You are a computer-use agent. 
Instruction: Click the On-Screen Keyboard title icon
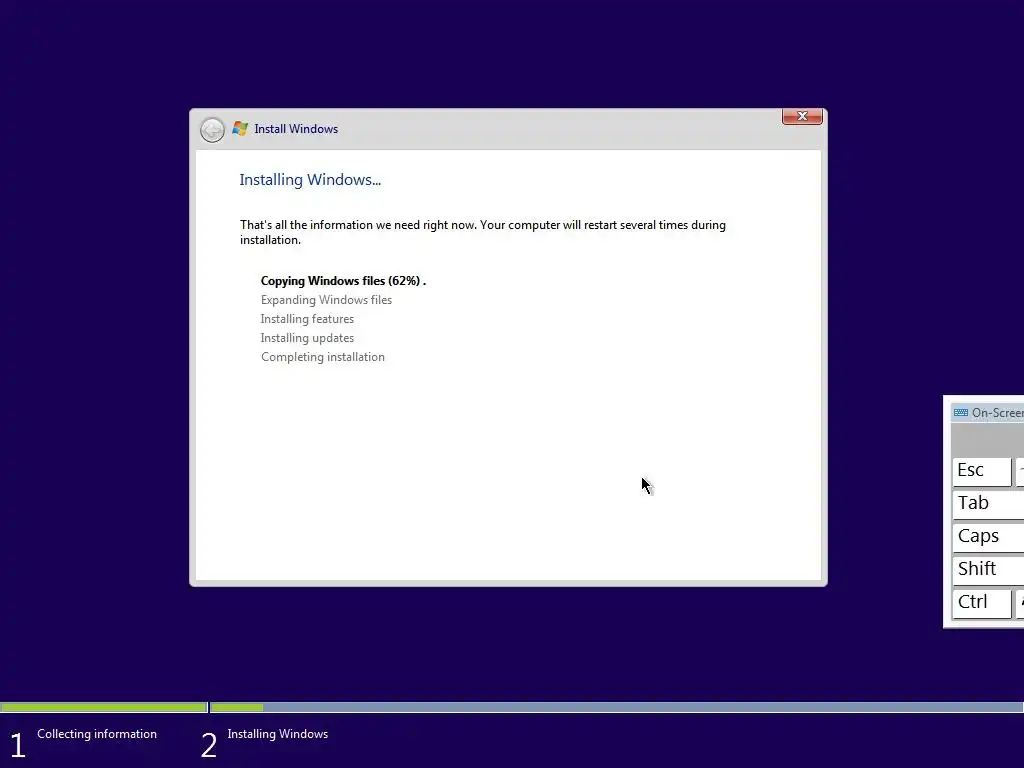[961, 413]
